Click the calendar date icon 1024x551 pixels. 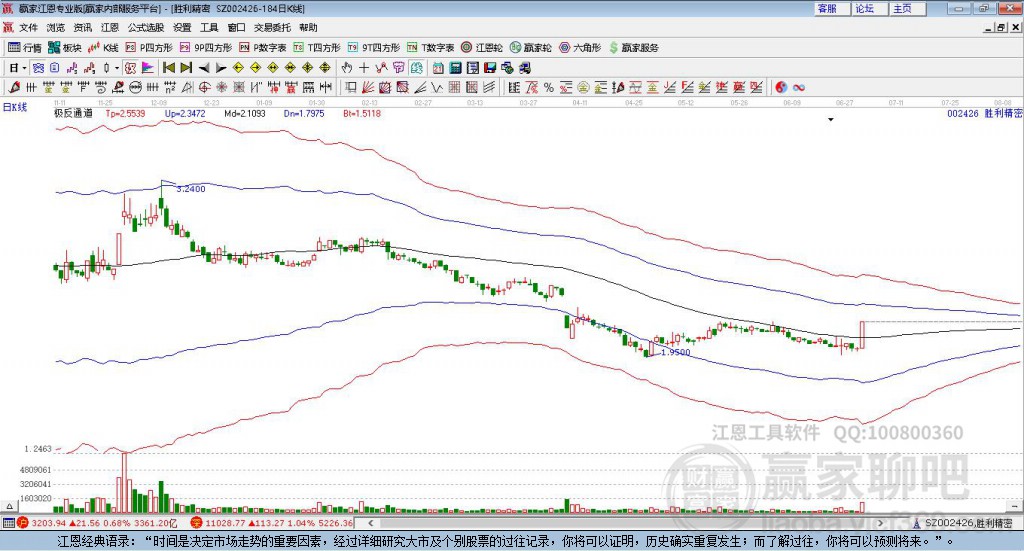[438, 68]
